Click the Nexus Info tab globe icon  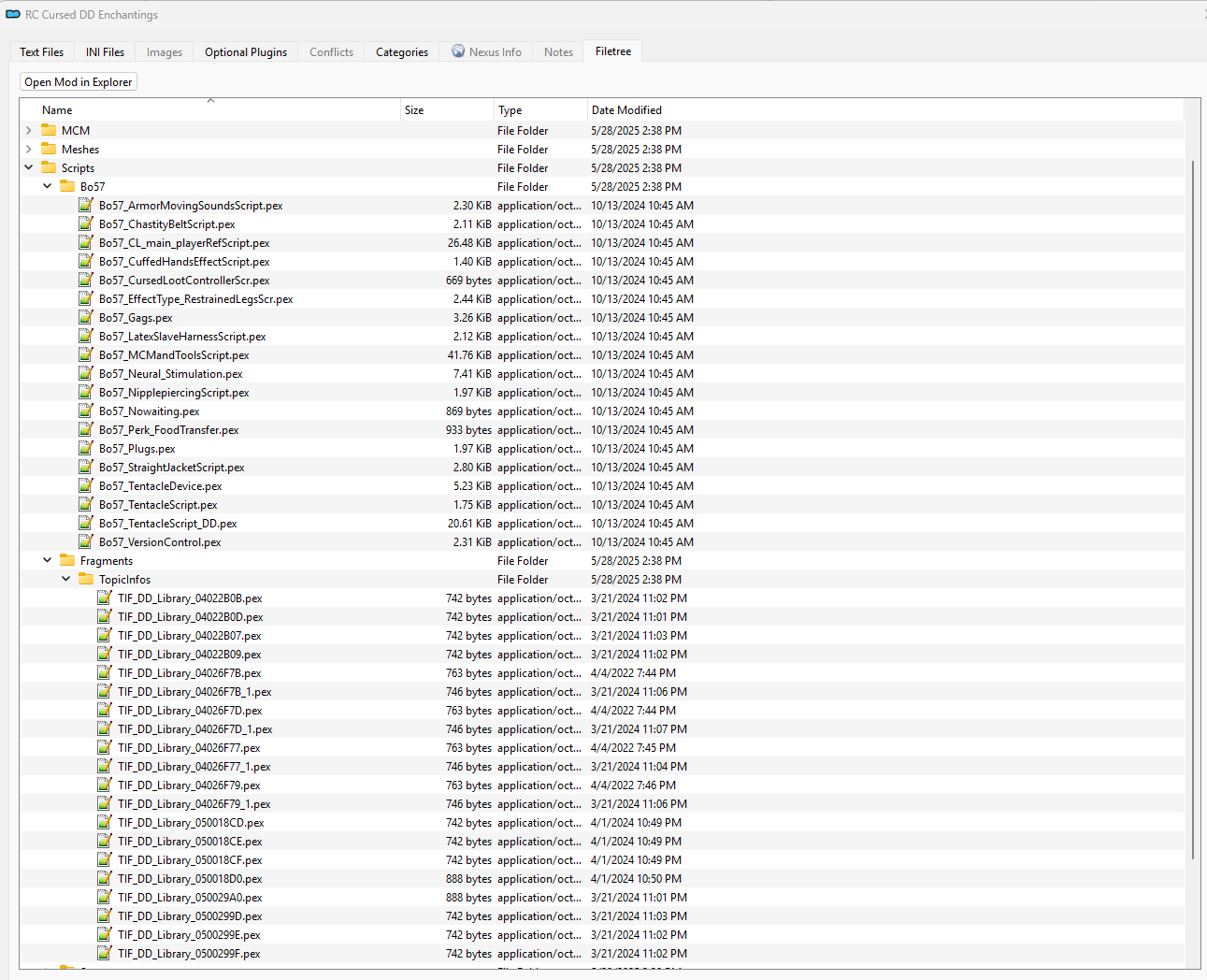tap(458, 51)
